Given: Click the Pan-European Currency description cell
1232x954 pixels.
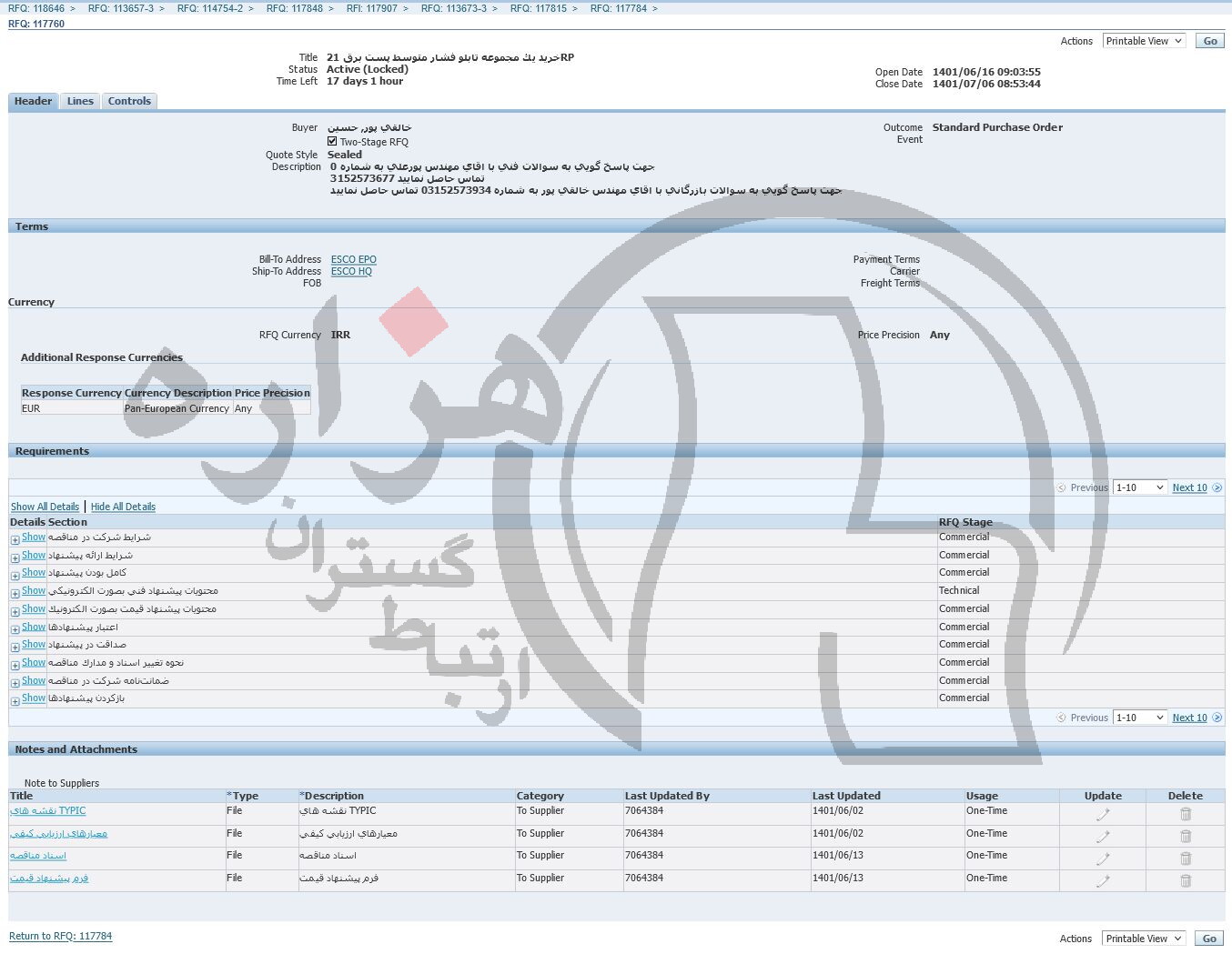Looking at the screenshot, I should click(177, 409).
